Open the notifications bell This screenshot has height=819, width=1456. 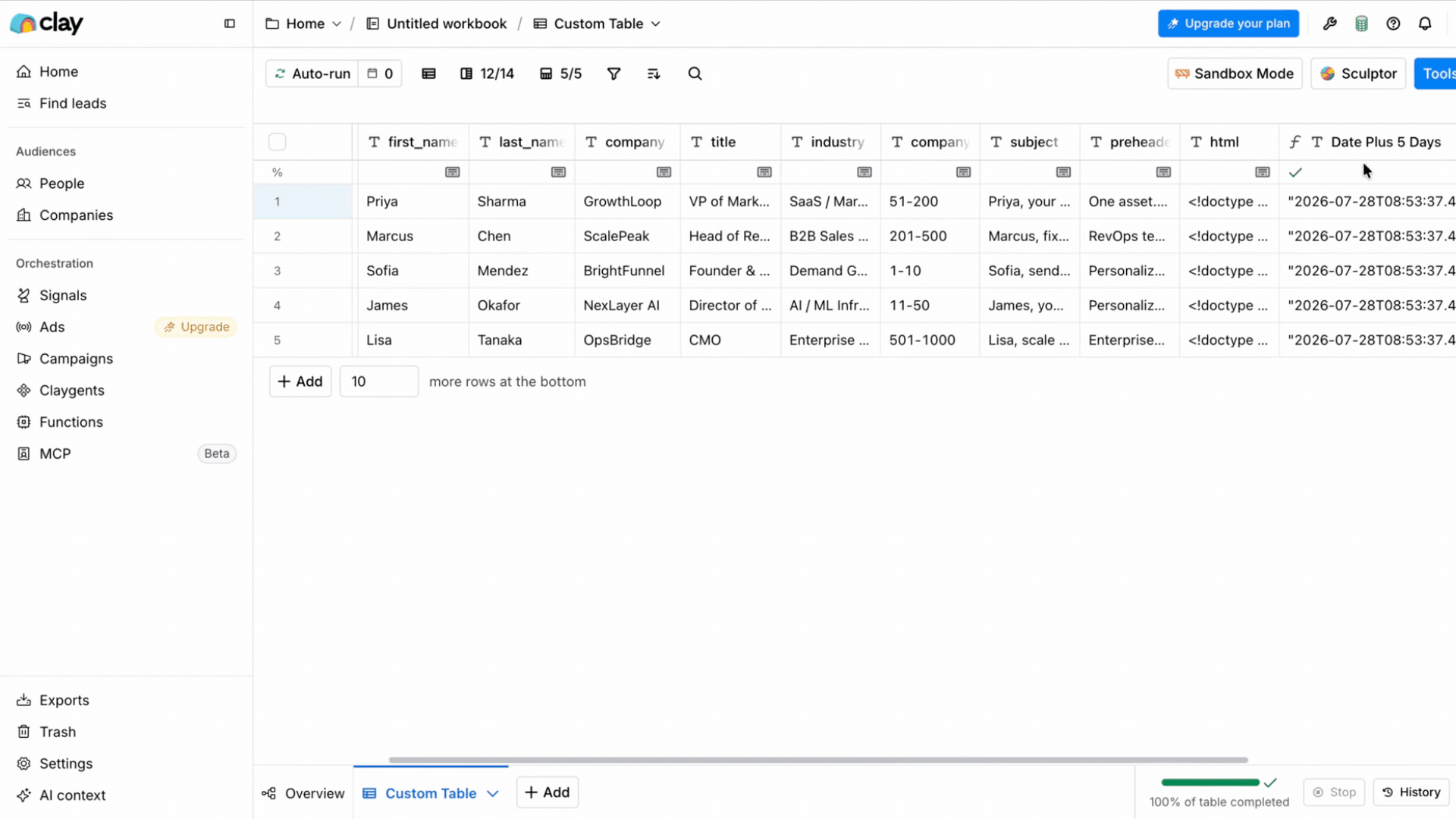point(1425,24)
